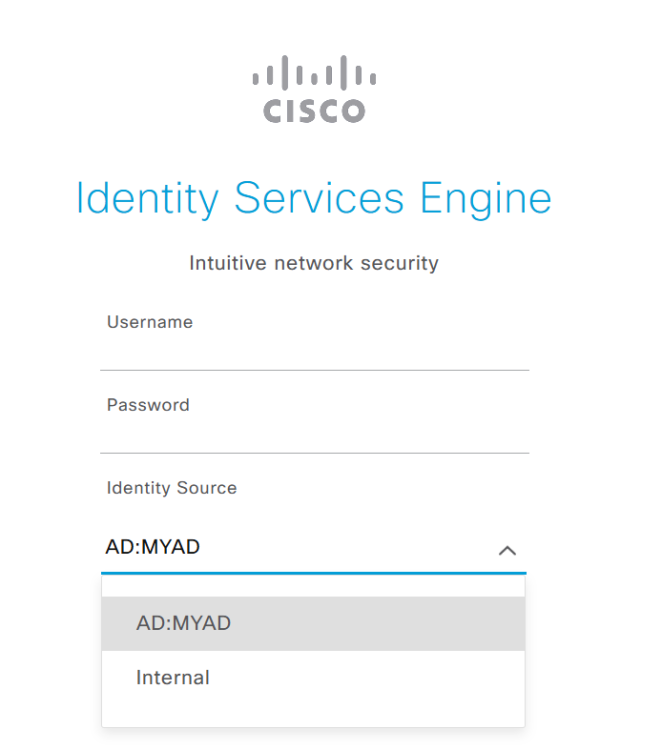This screenshot has width=662, height=750.
Task: Focus the Password input field
Action: click(314, 435)
